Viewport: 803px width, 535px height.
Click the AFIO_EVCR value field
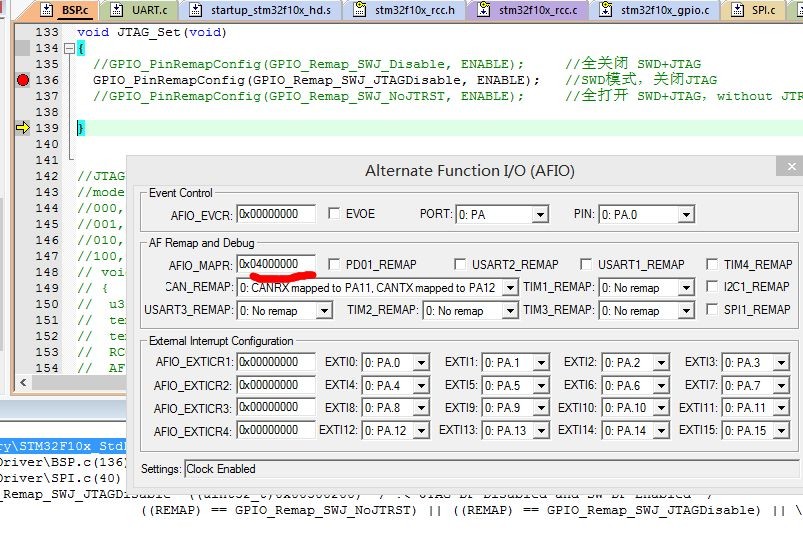pyautogui.click(x=276, y=214)
